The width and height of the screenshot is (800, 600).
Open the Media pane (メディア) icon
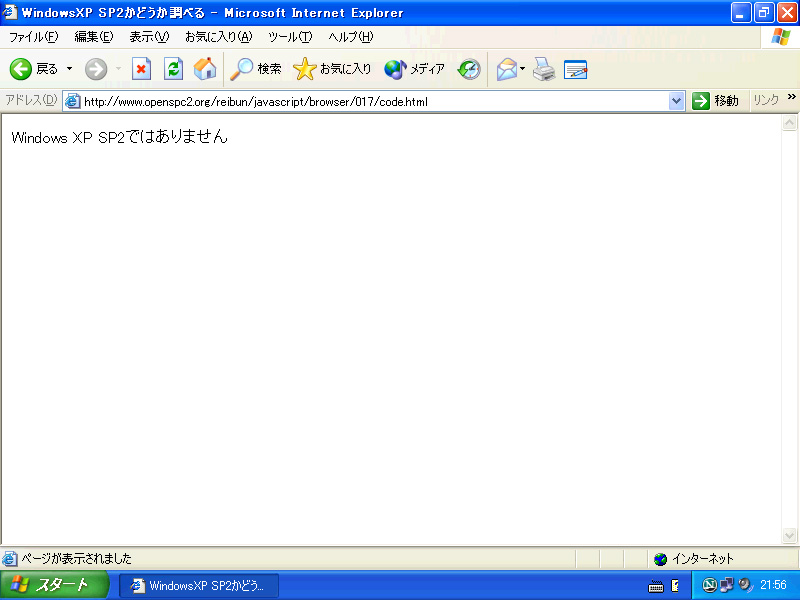pos(395,69)
